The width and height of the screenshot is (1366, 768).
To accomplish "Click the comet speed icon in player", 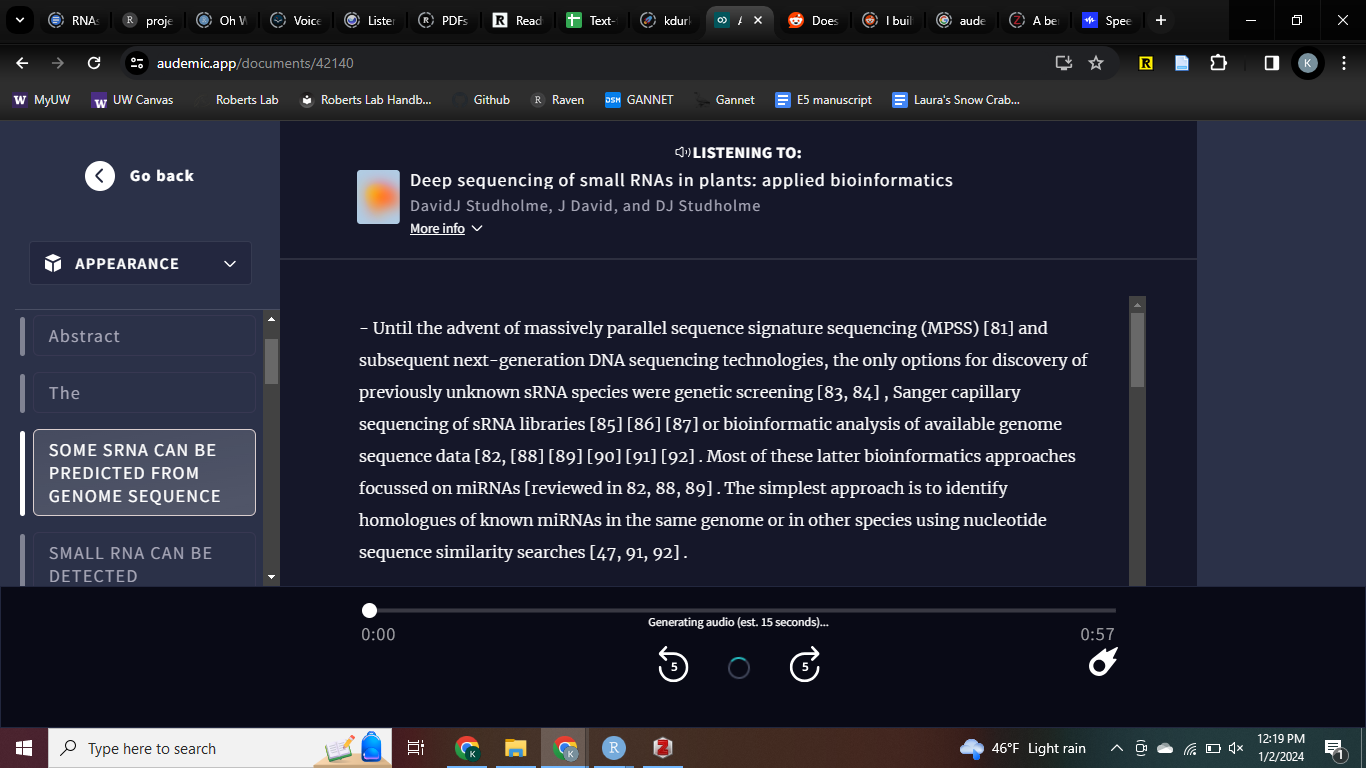I will [x=1102, y=662].
